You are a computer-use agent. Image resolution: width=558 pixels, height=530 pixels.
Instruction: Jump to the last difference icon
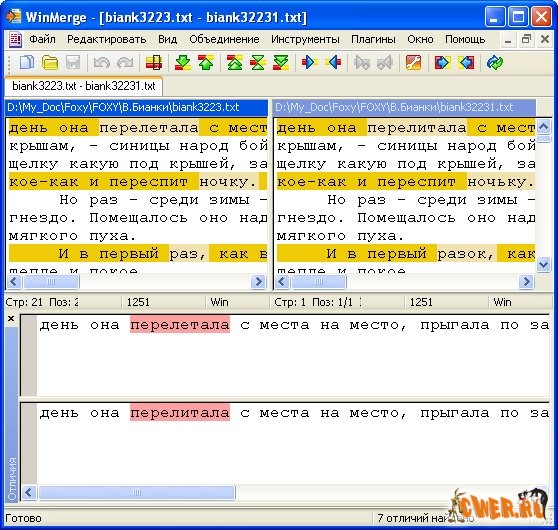pyautogui.click(x=281, y=63)
